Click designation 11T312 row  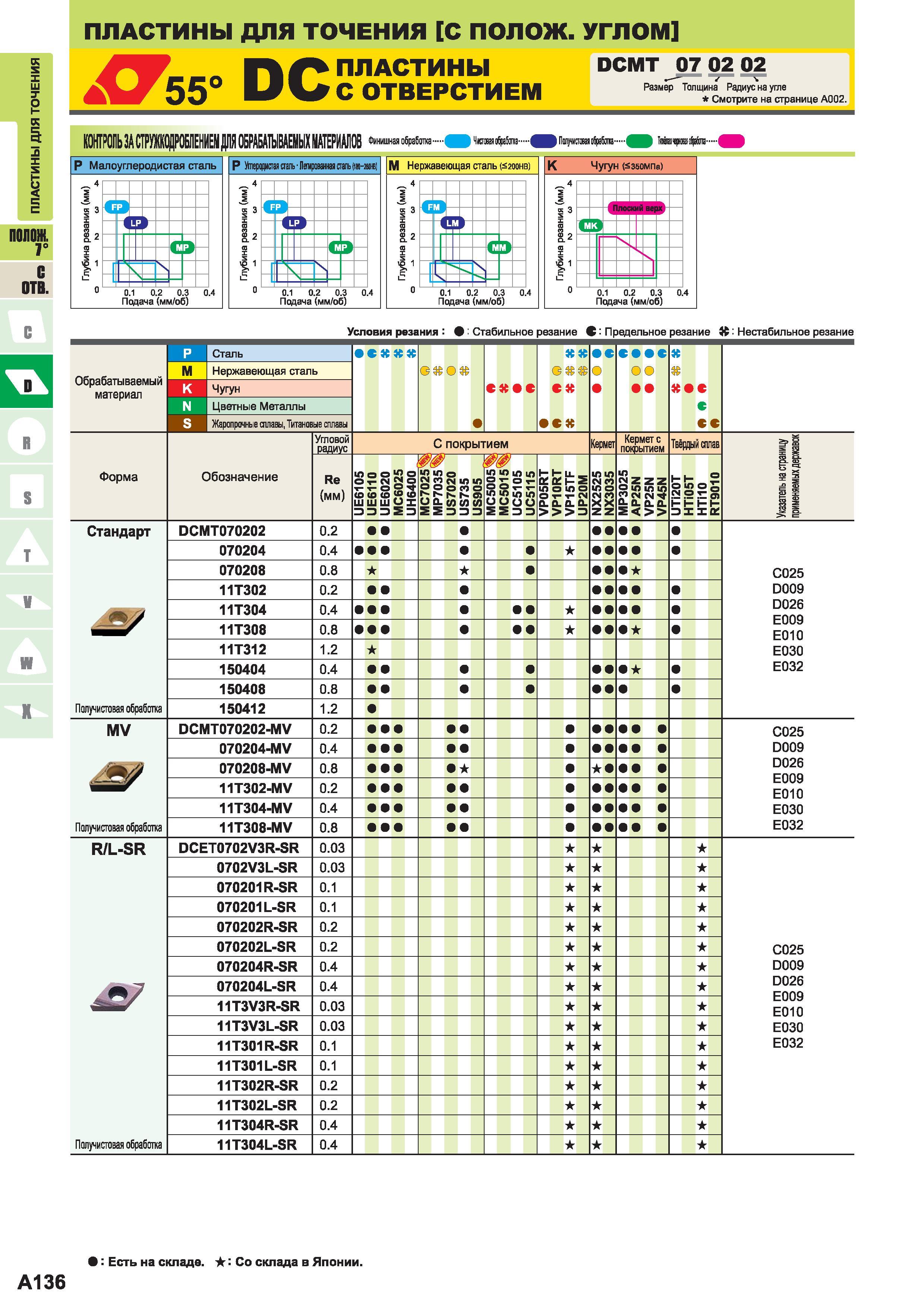coord(243,650)
